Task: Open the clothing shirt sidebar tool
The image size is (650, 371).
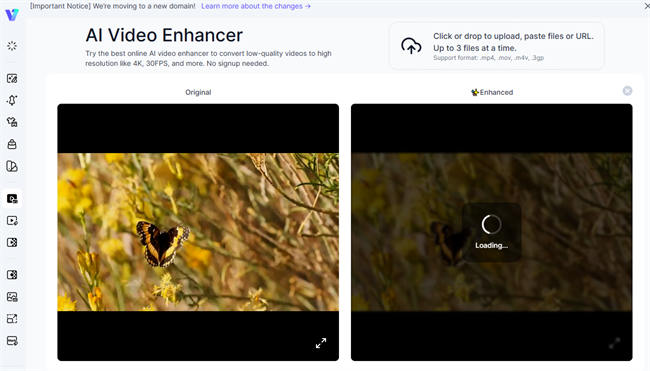Action: pos(12,122)
